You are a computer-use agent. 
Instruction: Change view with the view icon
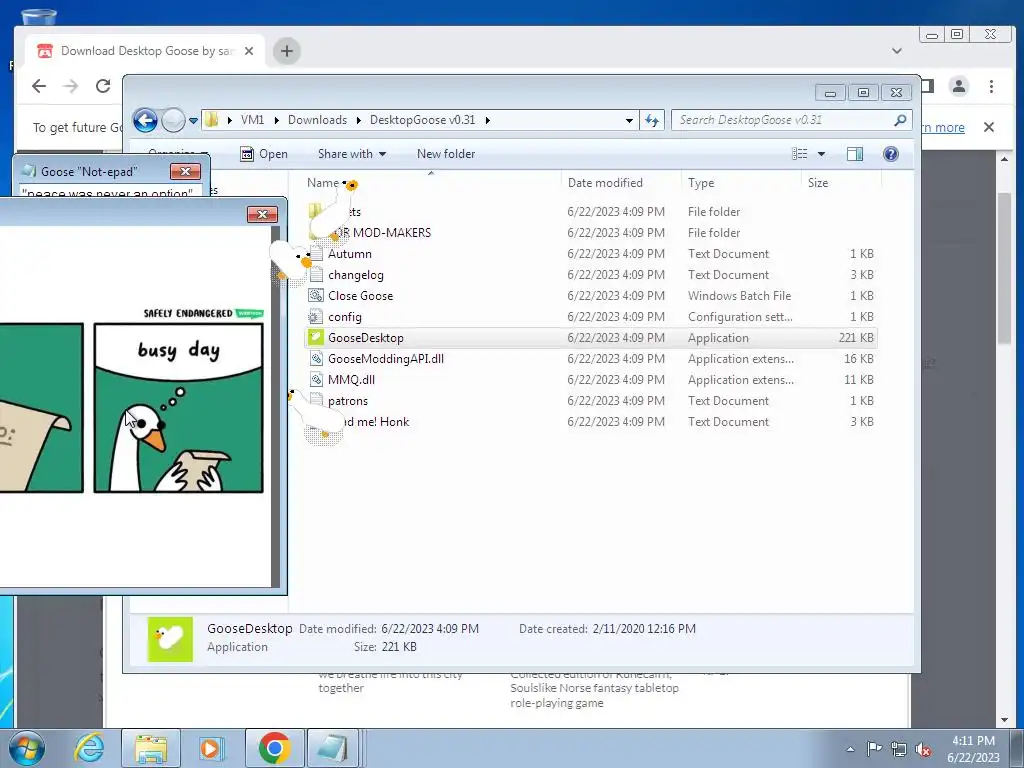(800, 154)
